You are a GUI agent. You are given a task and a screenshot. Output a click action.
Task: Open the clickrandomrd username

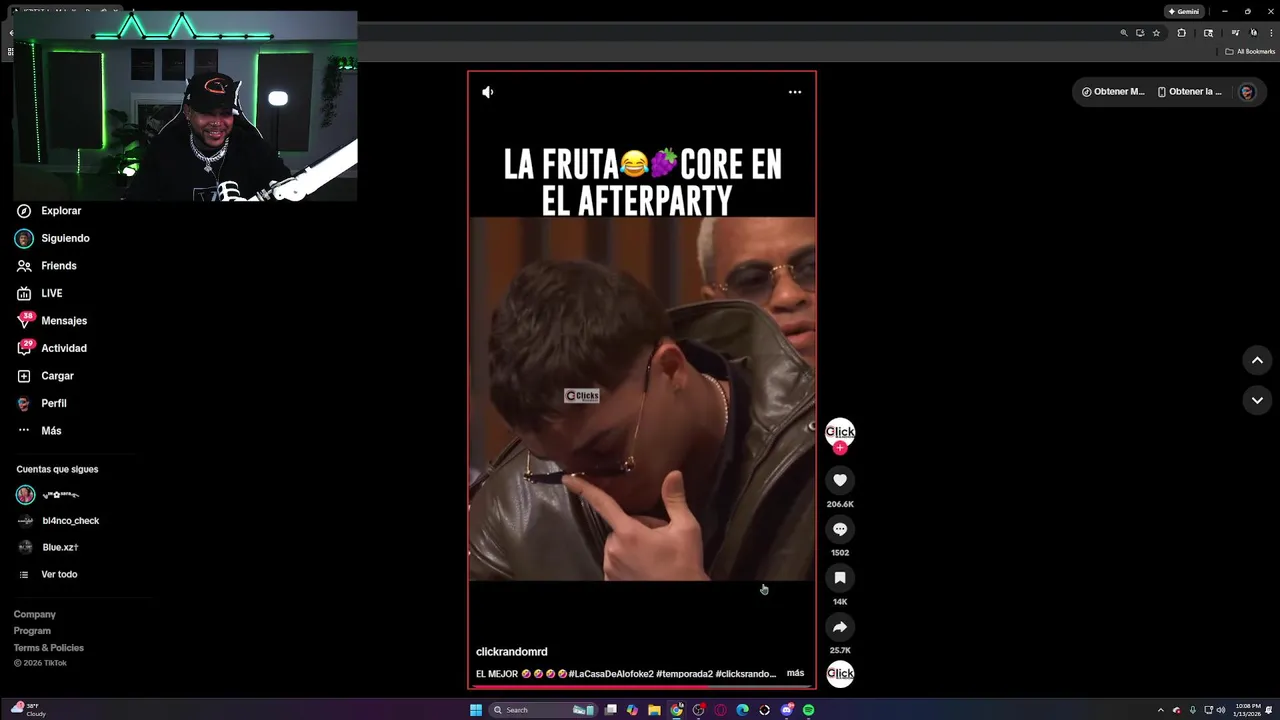pyautogui.click(x=511, y=652)
